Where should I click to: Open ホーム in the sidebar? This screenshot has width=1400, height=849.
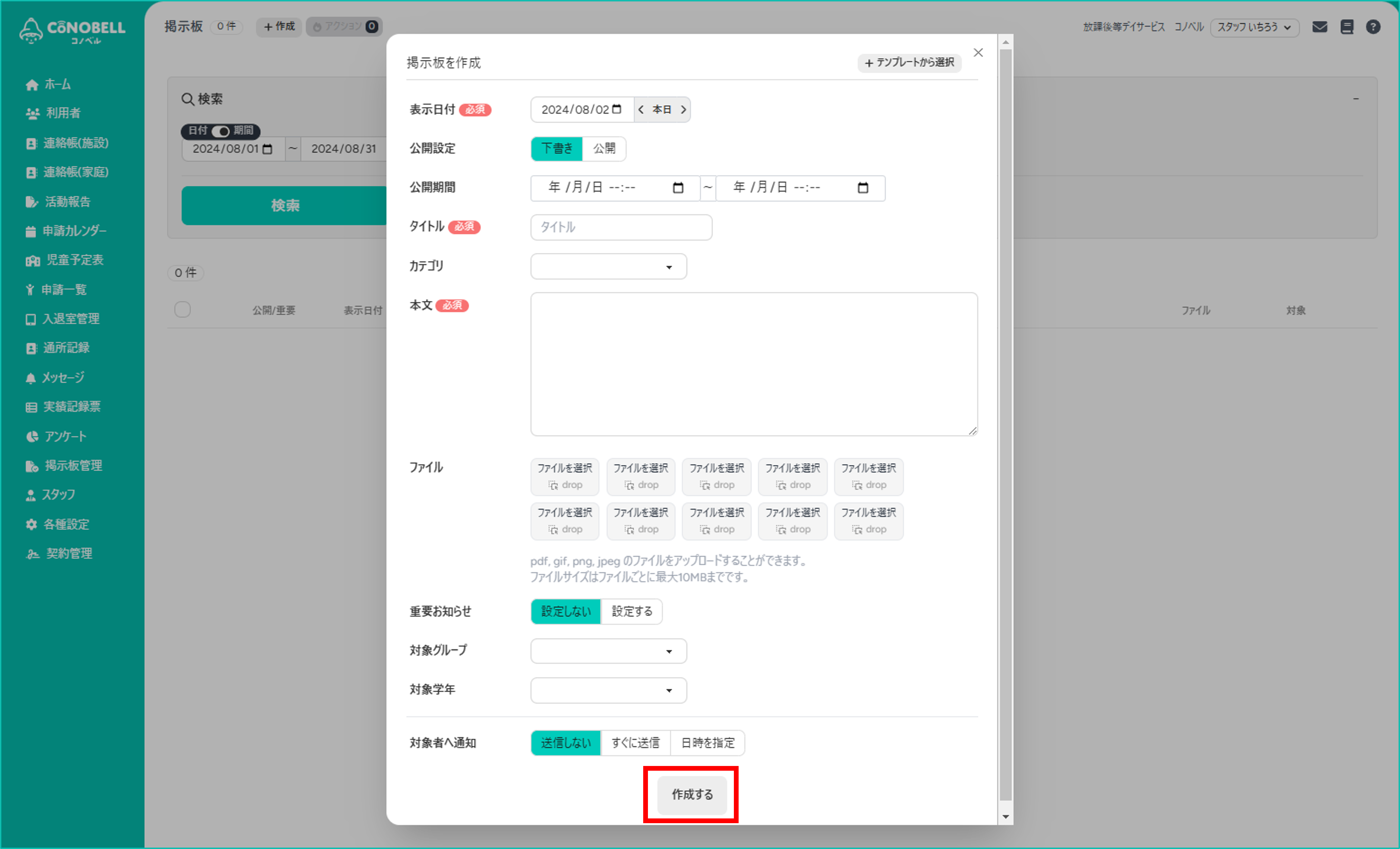48,84
